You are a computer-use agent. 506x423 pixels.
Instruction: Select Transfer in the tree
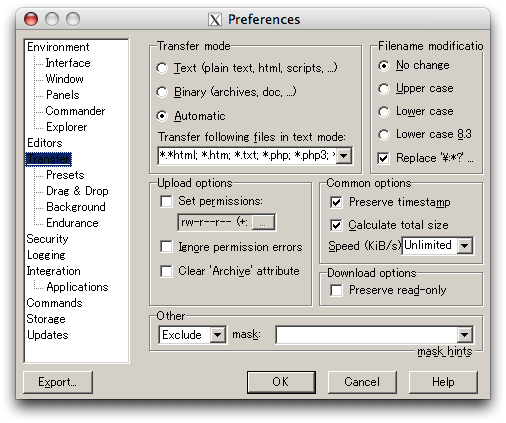point(49,159)
